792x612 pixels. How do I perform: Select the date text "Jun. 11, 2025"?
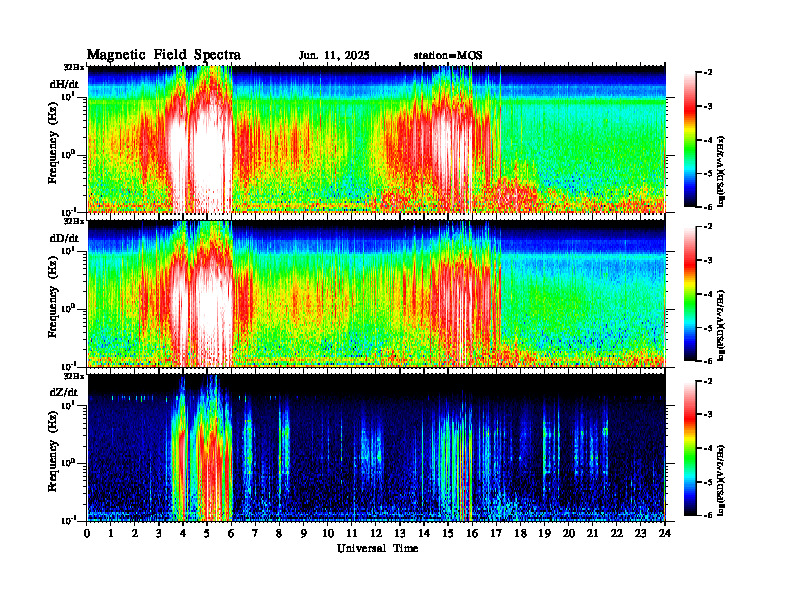334,56
